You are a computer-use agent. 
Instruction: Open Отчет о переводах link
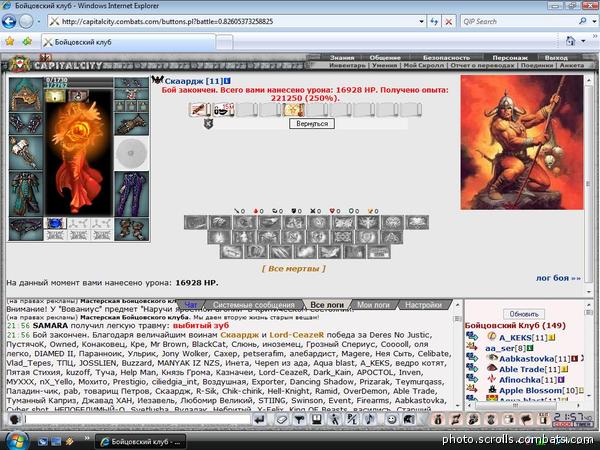[483, 65]
